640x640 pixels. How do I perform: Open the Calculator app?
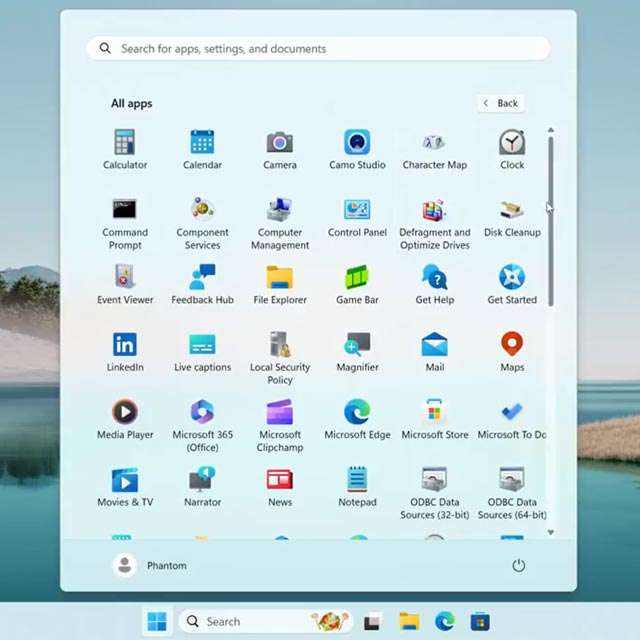(x=125, y=149)
